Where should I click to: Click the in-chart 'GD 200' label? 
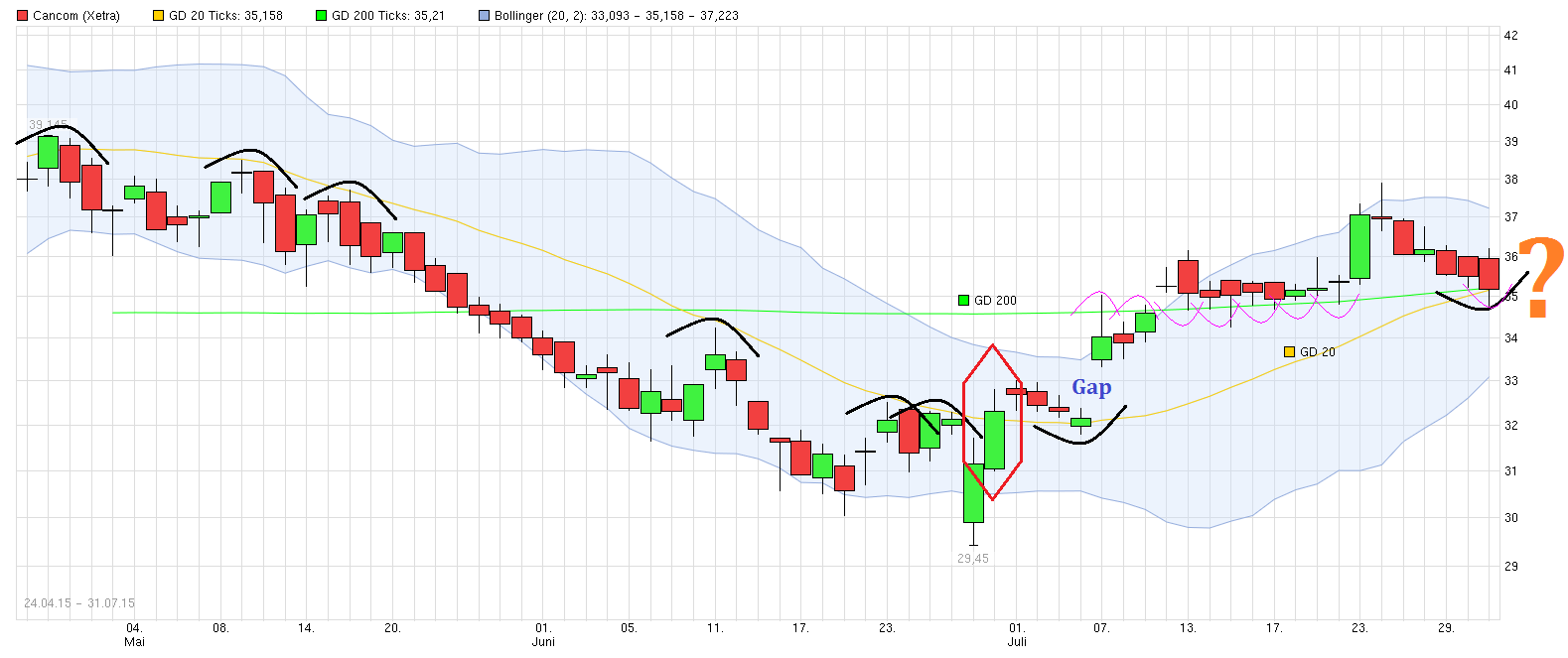[x=995, y=300]
